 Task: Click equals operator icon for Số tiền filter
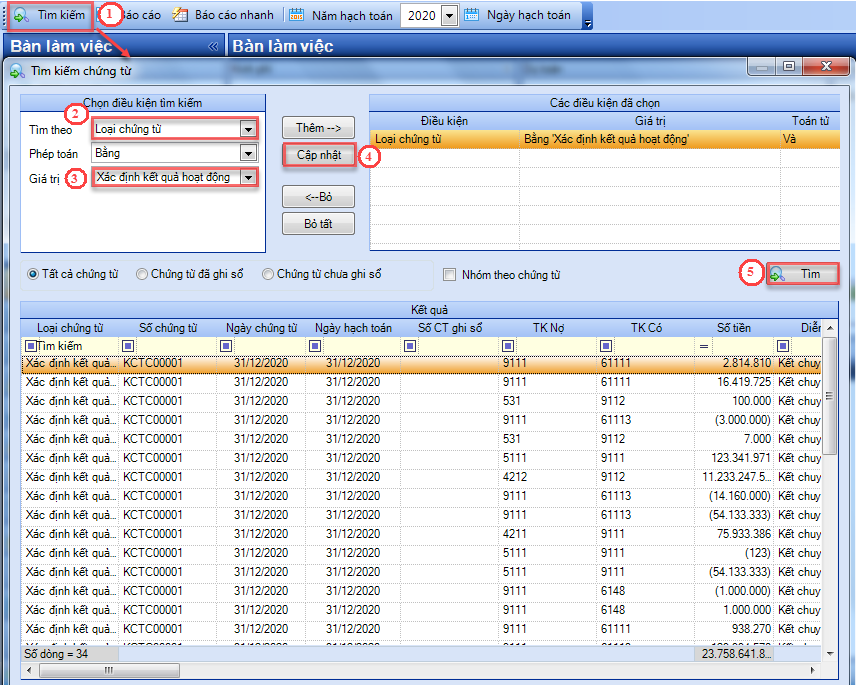pyautogui.click(x=704, y=346)
